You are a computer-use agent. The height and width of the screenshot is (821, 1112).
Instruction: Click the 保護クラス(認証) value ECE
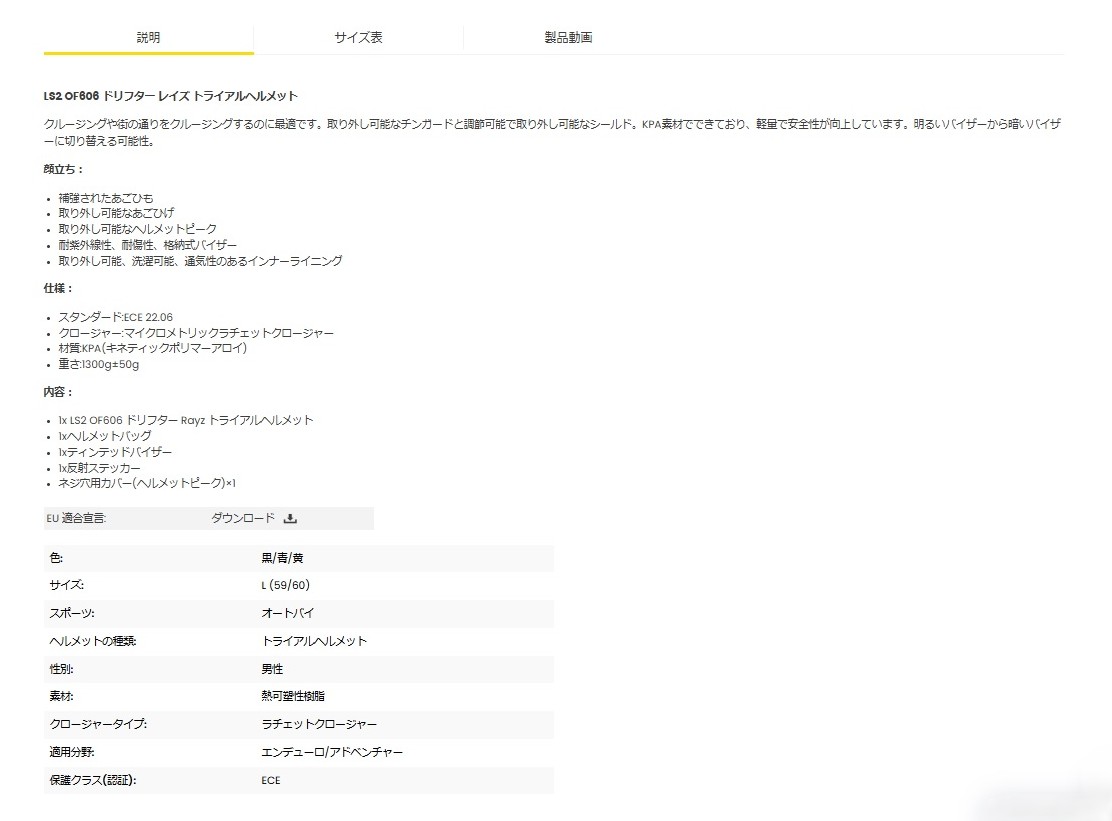pos(271,780)
